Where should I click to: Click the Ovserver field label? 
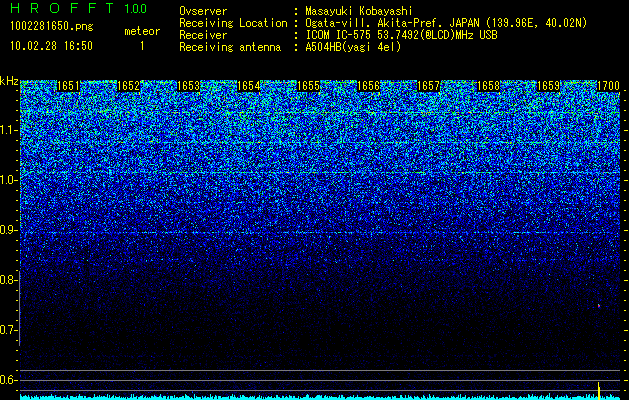click(203, 12)
